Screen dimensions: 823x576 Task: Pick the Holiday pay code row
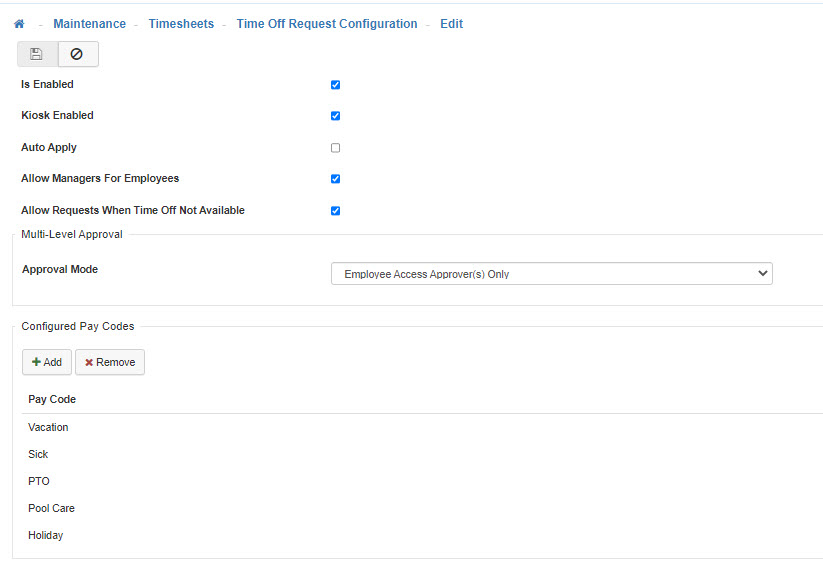coord(46,536)
